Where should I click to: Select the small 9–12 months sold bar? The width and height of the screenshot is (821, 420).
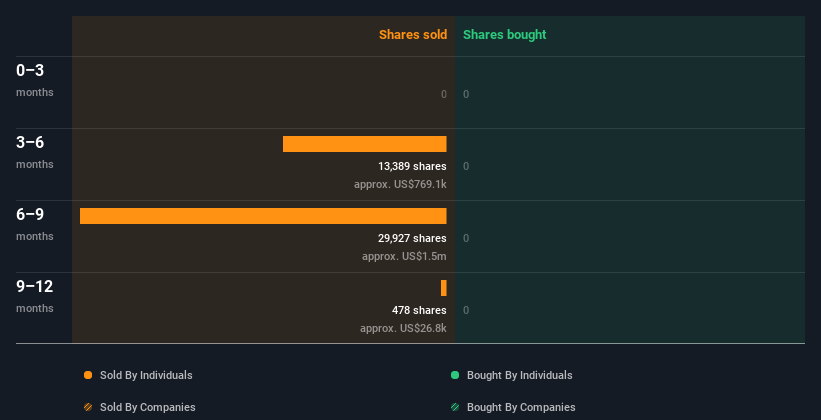(444, 288)
